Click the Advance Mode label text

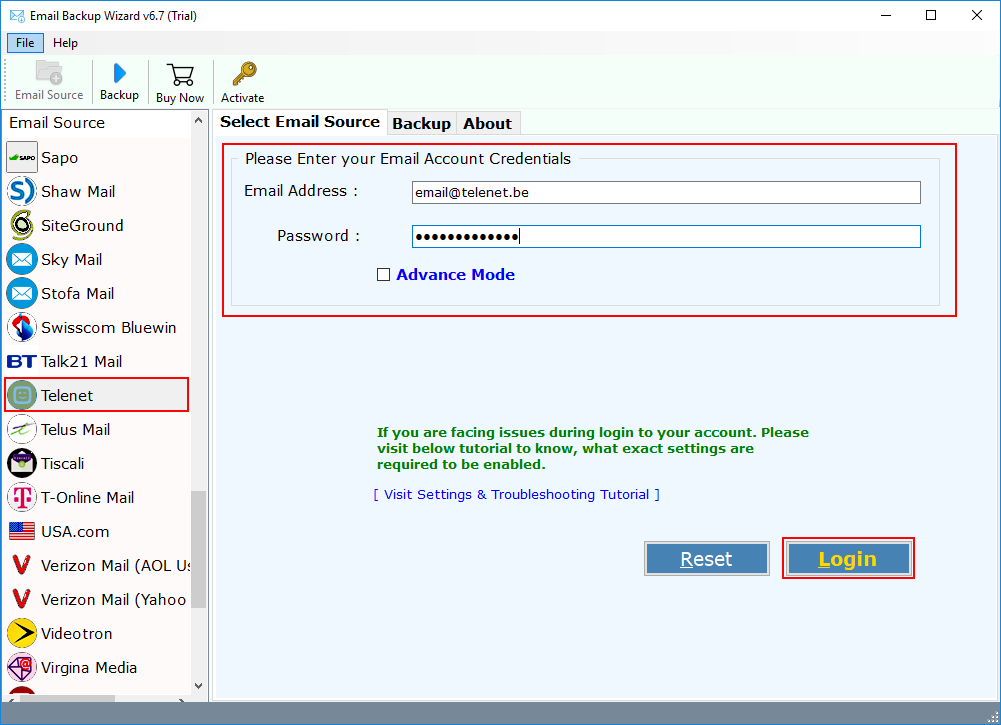(456, 274)
